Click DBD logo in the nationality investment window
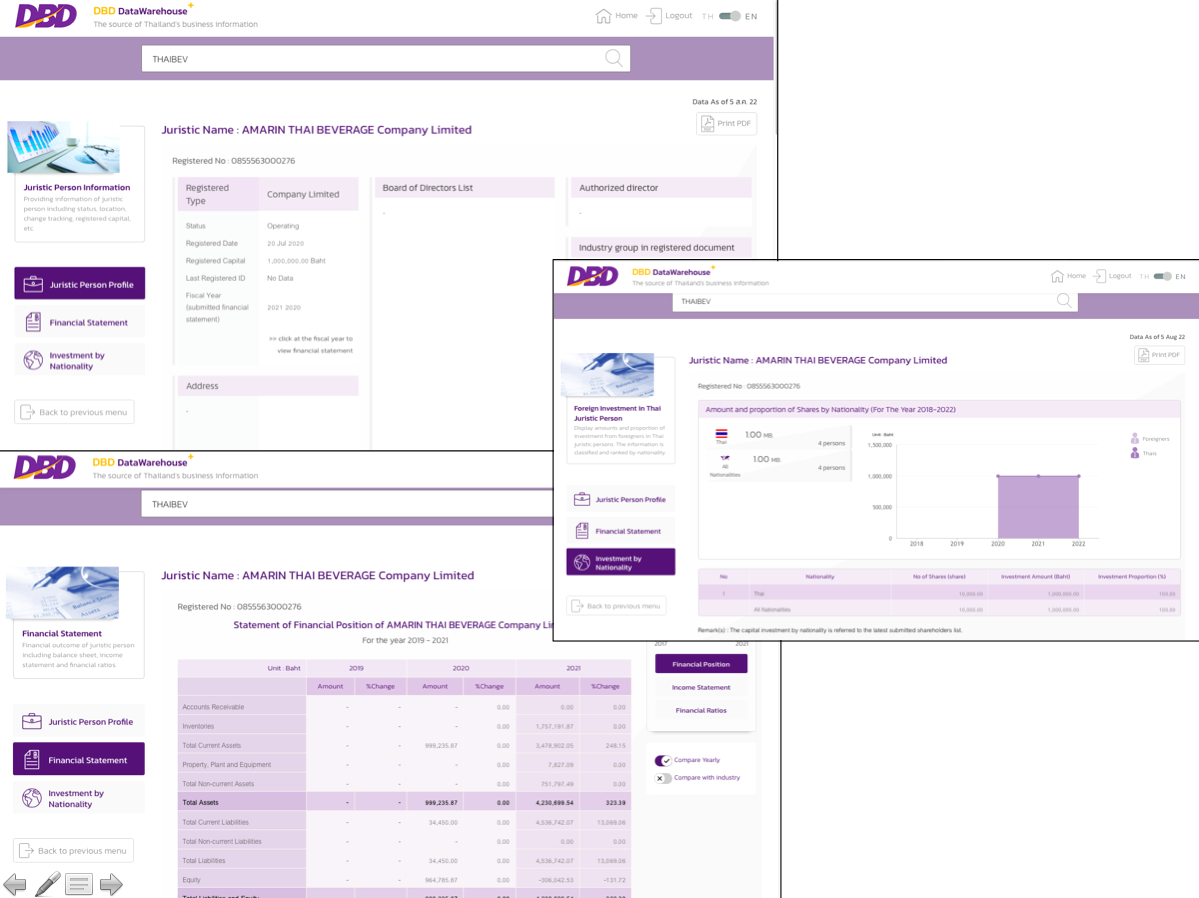The height and width of the screenshot is (898, 1199). click(593, 275)
